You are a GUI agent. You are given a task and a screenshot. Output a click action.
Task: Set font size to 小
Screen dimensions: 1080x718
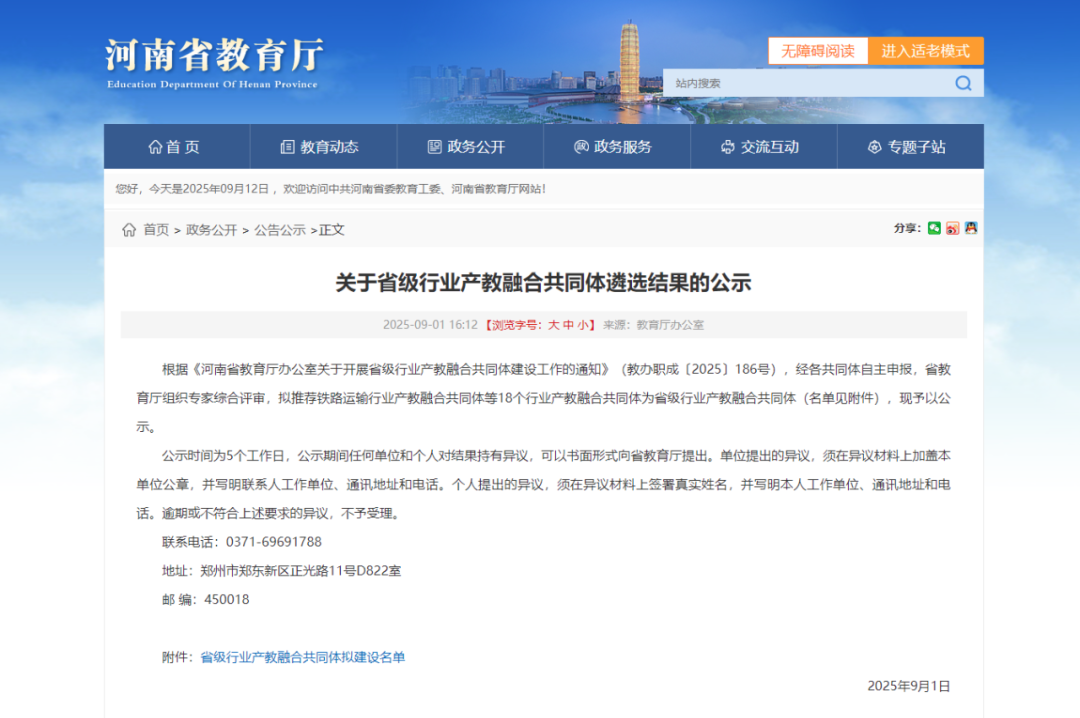pyautogui.click(x=583, y=325)
